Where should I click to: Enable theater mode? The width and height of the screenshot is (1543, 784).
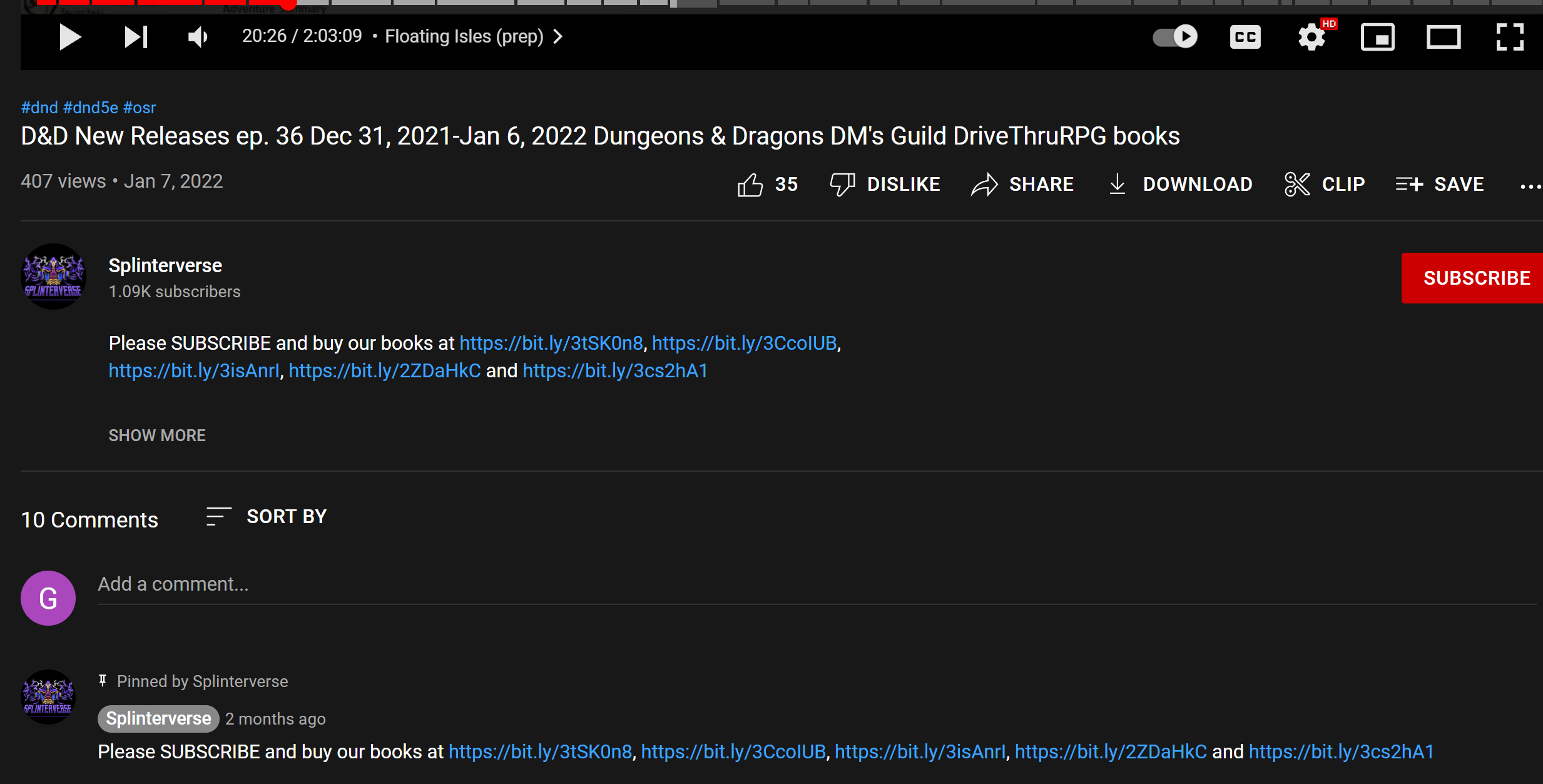pos(1444,37)
